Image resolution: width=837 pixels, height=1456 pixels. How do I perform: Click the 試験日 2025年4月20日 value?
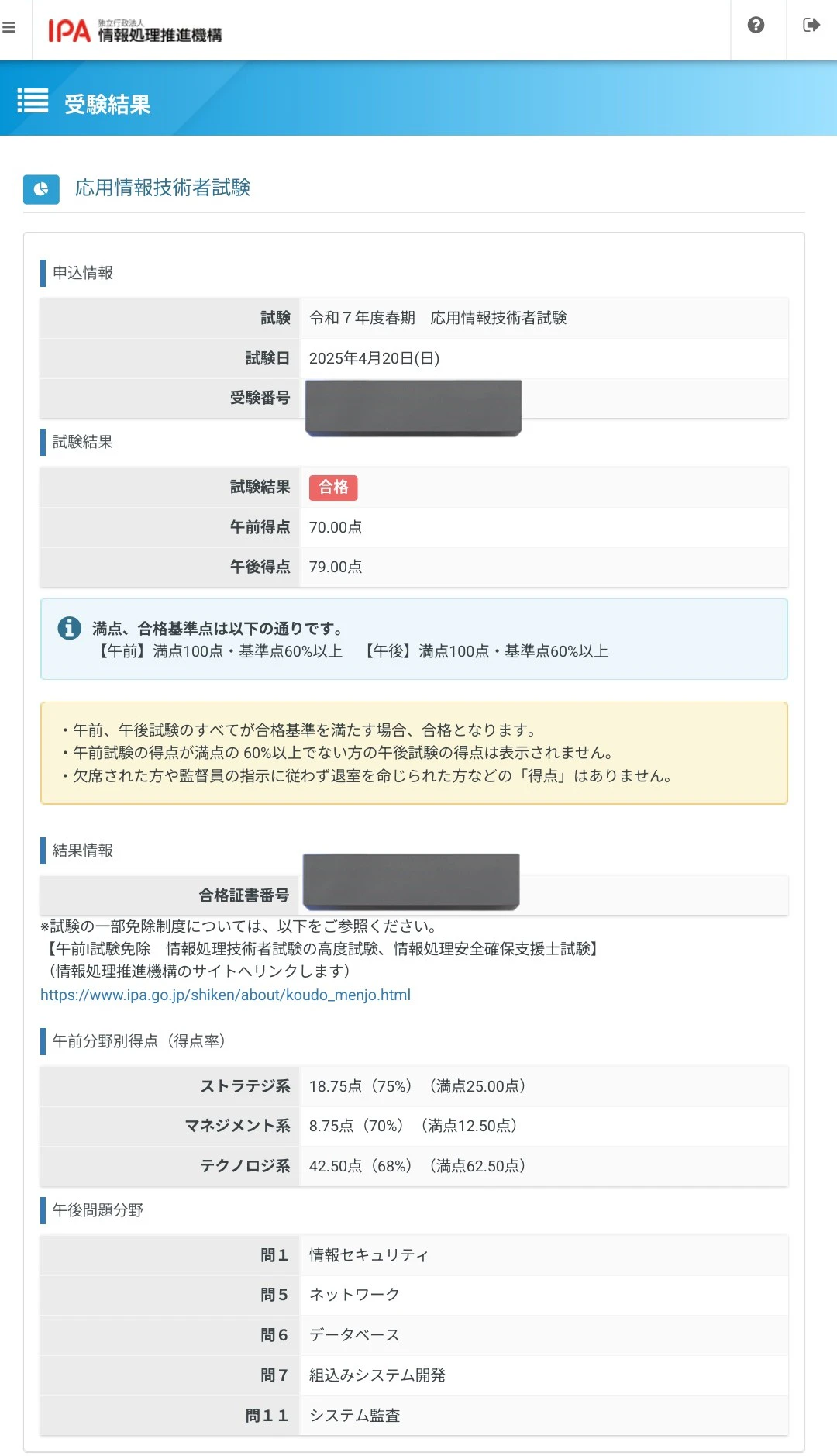point(374,358)
